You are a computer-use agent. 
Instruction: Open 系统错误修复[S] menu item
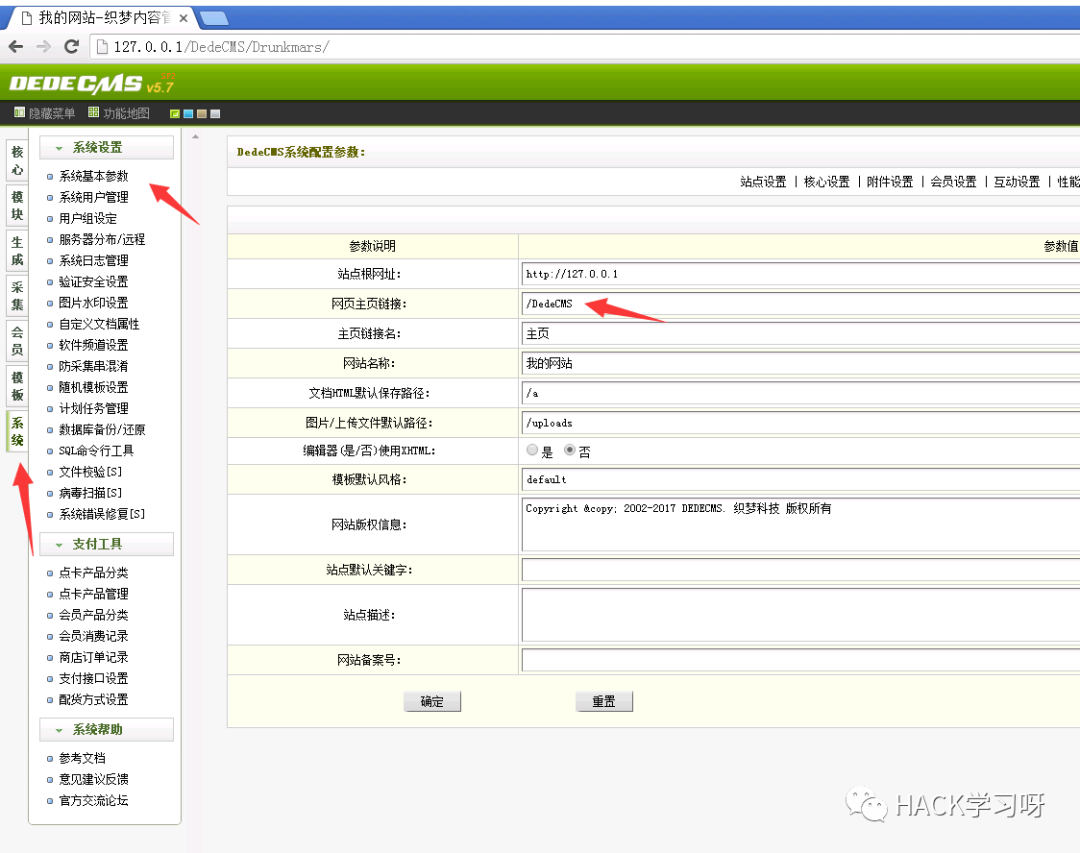click(101, 514)
